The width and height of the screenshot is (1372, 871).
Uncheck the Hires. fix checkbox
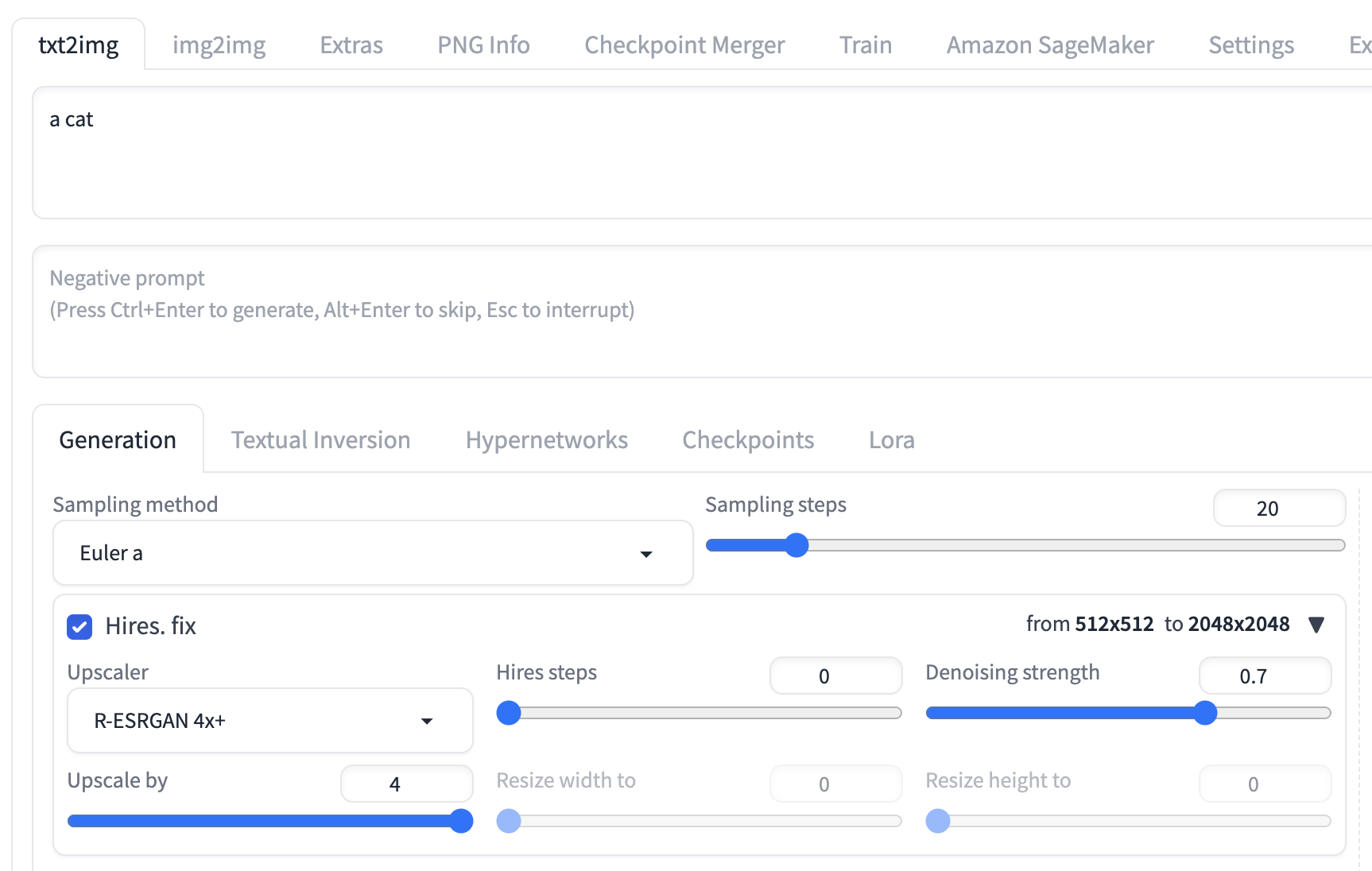coord(79,626)
